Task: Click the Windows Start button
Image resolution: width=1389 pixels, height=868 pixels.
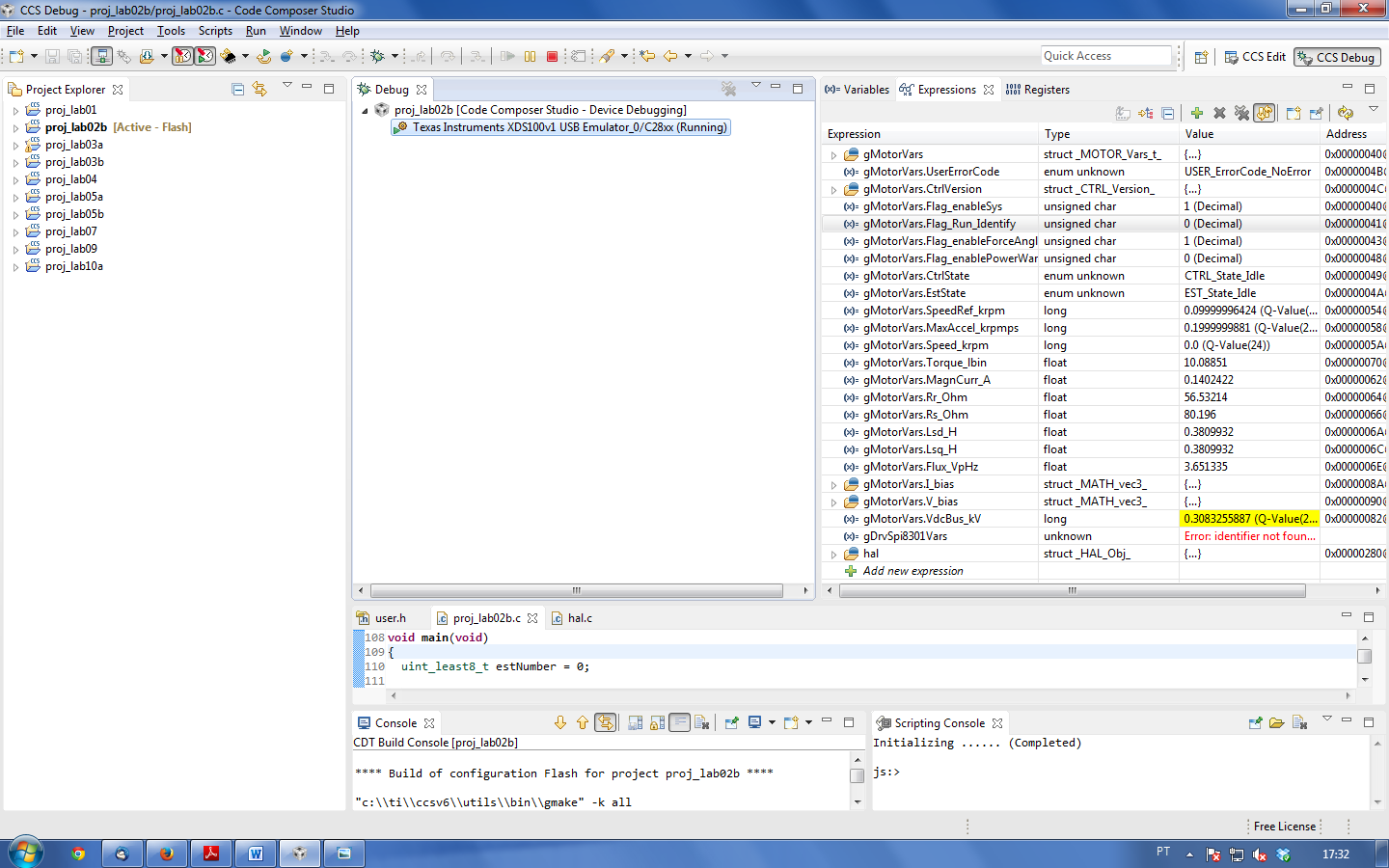Action: [x=25, y=854]
